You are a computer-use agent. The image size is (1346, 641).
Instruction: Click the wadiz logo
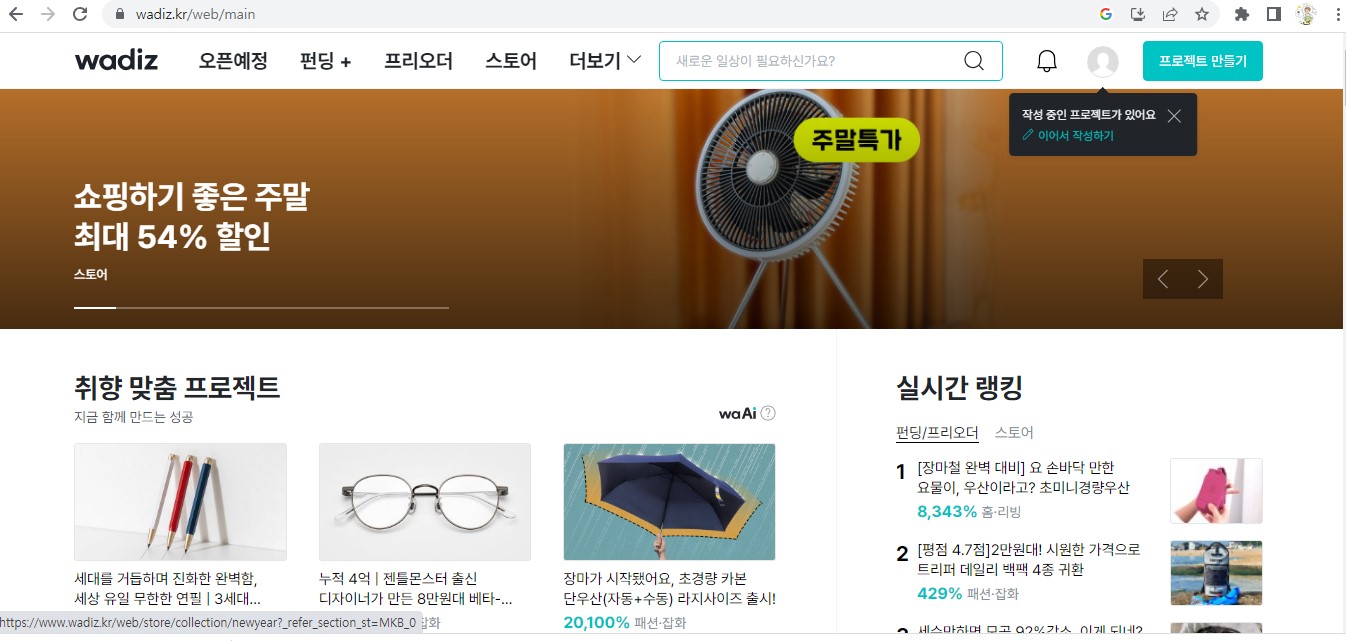[x=116, y=60]
